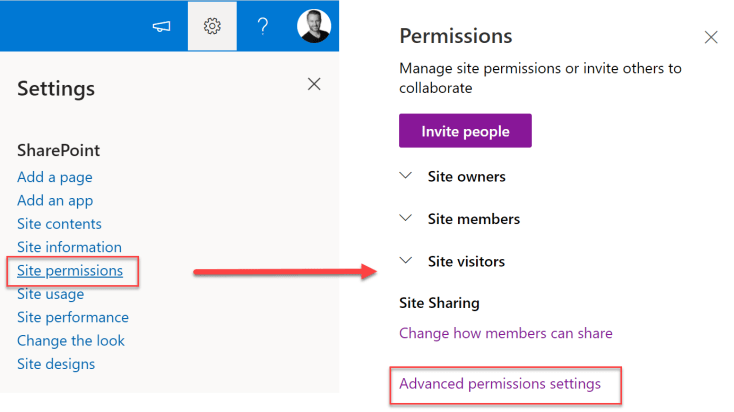734x412 pixels.
Task: Click the megaphone announcements icon
Action: [x=161, y=27]
